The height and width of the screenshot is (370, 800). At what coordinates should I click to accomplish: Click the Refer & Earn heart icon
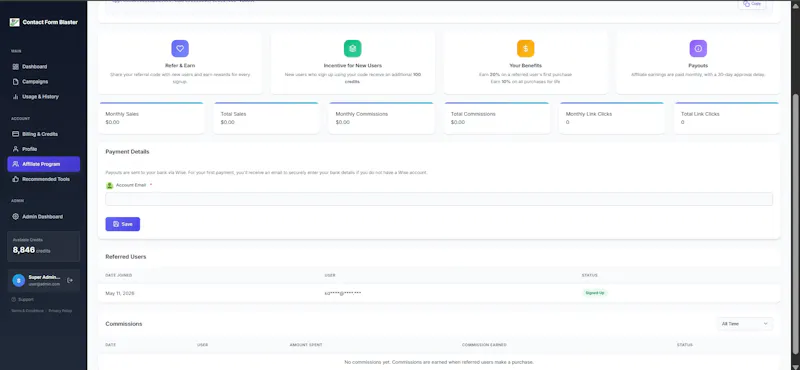tap(180, 48)
